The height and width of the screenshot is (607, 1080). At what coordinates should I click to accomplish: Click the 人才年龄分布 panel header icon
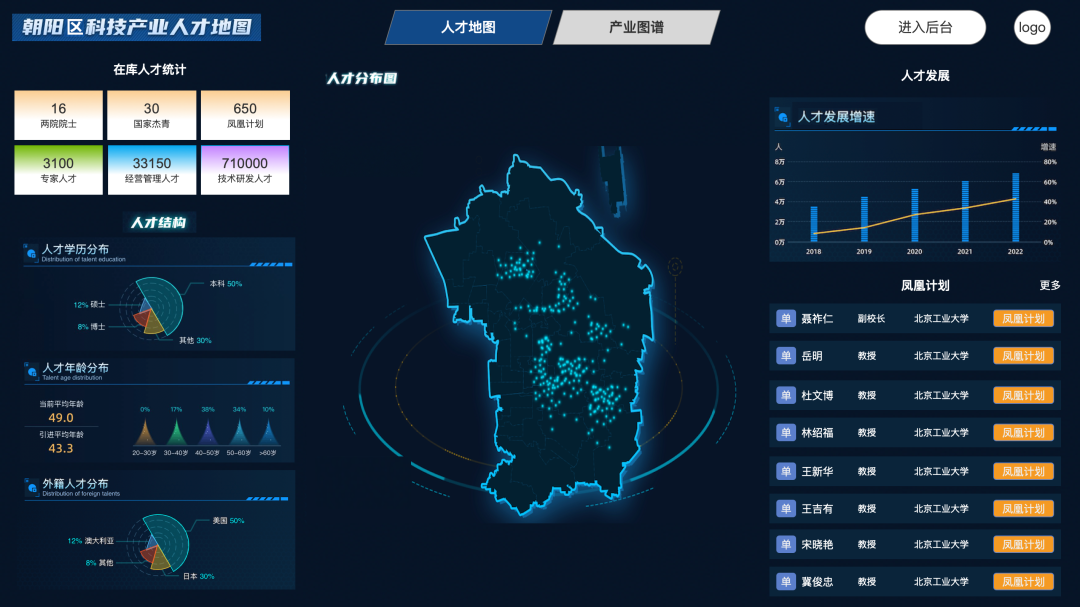pos(31,372)
